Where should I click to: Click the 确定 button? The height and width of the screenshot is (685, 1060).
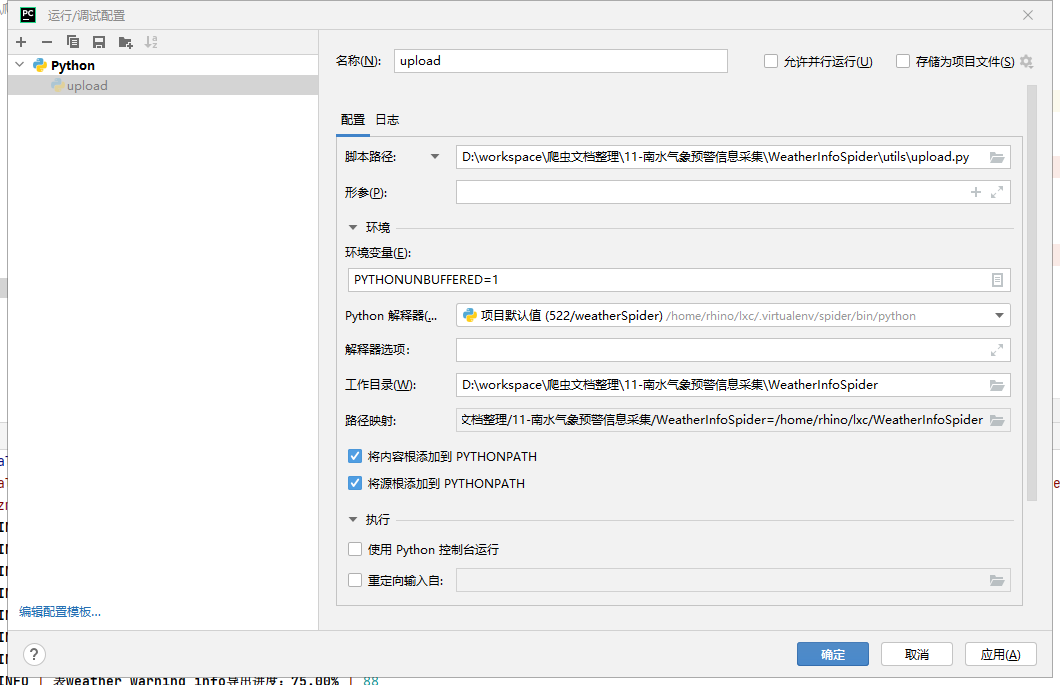pyautogui.click(x=832, y=654)
